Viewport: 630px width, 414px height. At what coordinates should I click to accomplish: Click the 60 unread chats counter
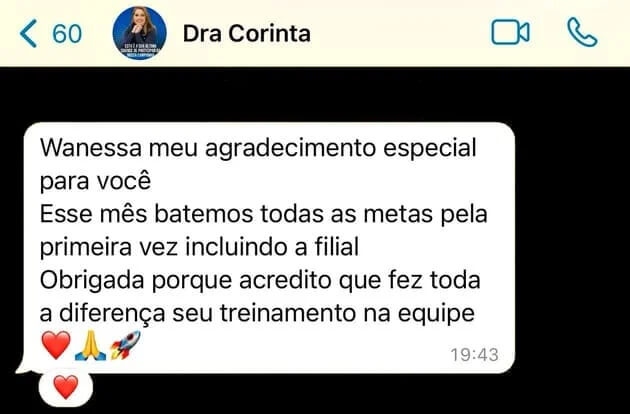tap(67, 34)
